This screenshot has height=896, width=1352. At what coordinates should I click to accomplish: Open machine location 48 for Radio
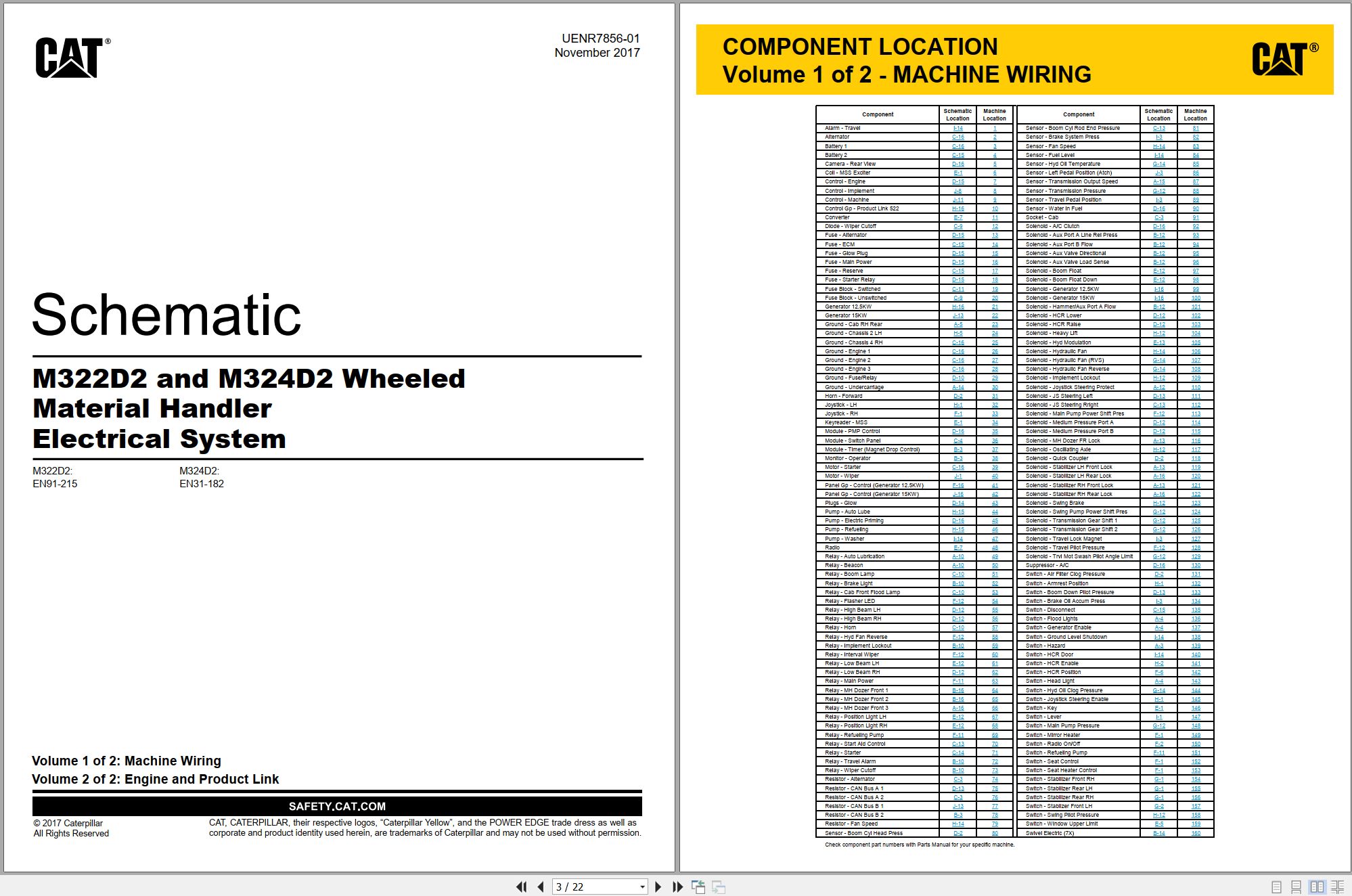994,547
